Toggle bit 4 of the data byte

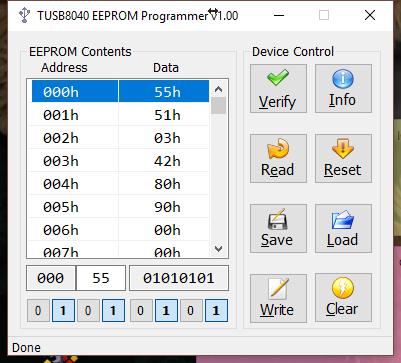[113, 311]
